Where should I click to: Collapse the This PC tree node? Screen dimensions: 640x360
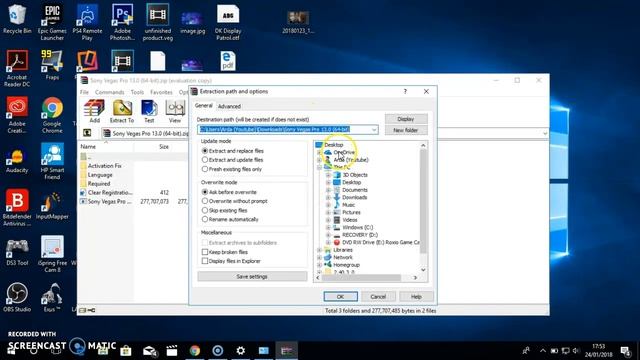[319, 167]
